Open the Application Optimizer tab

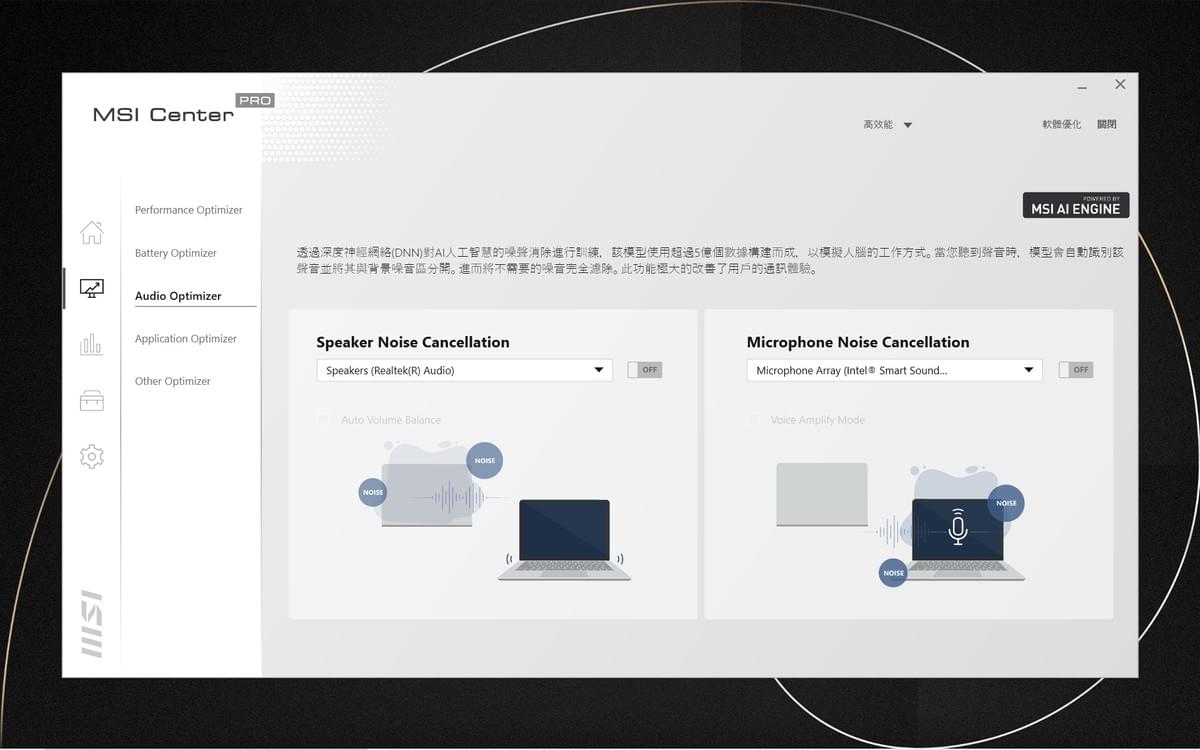pyautogui.click(x=186, y=339)
